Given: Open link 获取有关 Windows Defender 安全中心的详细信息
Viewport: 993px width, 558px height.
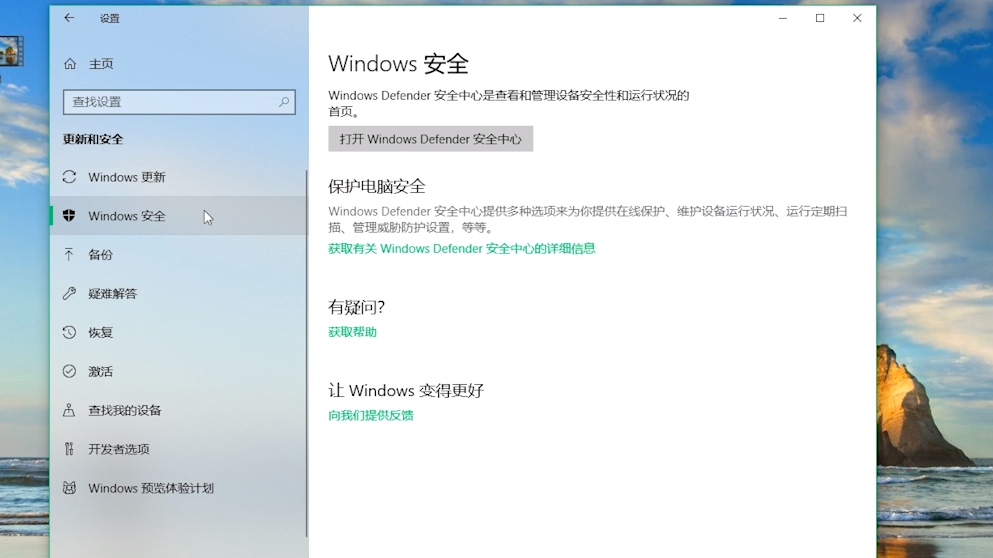Looking at the screenshot, I should pyautogui.click(x=462, y=248).
